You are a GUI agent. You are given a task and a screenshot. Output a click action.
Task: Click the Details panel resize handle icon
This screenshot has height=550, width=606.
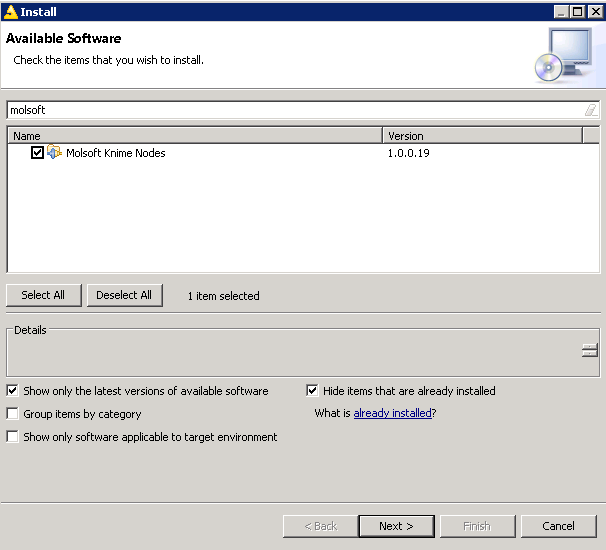[589, 350]
